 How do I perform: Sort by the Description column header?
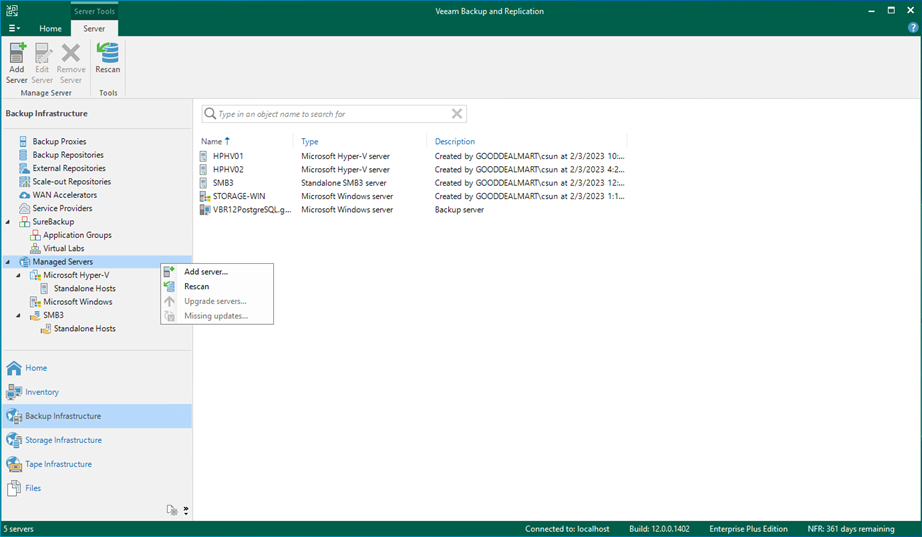click(x=455, y=141)
